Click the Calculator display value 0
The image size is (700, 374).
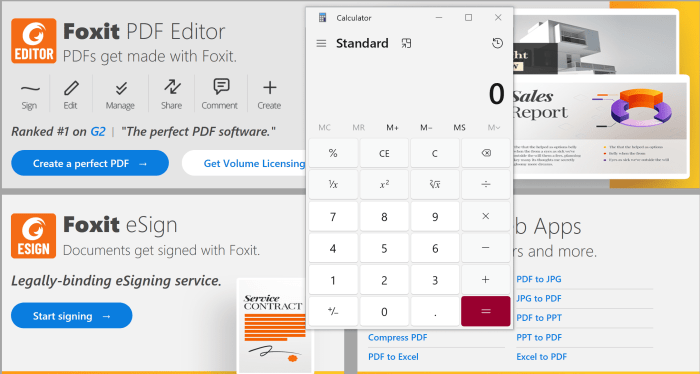point(496,94)
